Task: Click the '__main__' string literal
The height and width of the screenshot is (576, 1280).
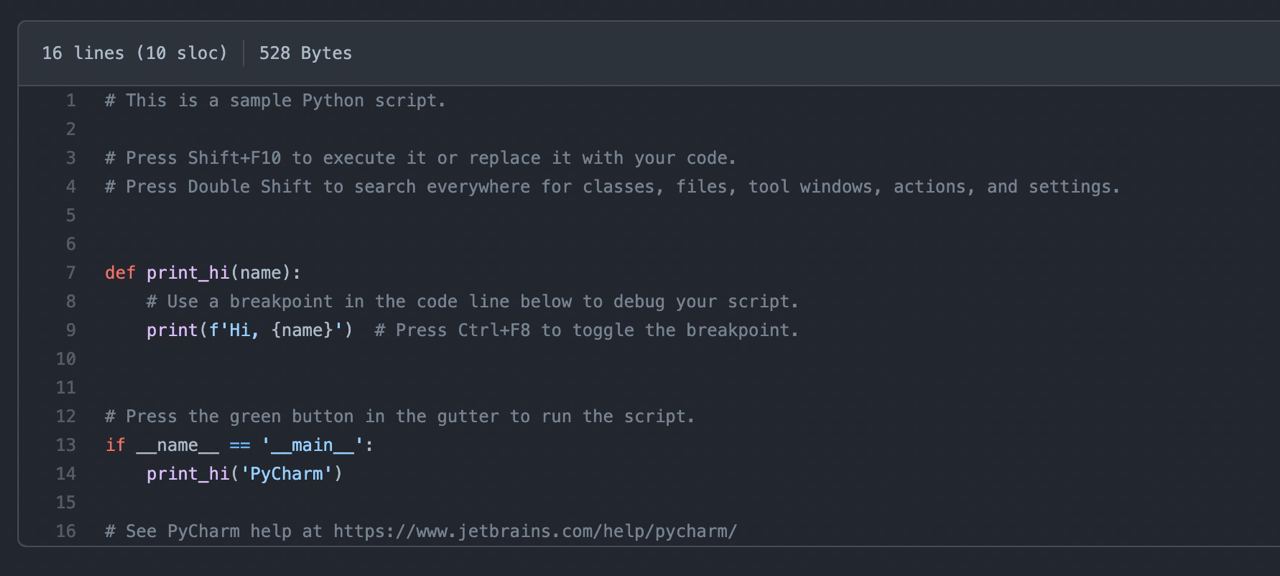Action: click(312, 445)
